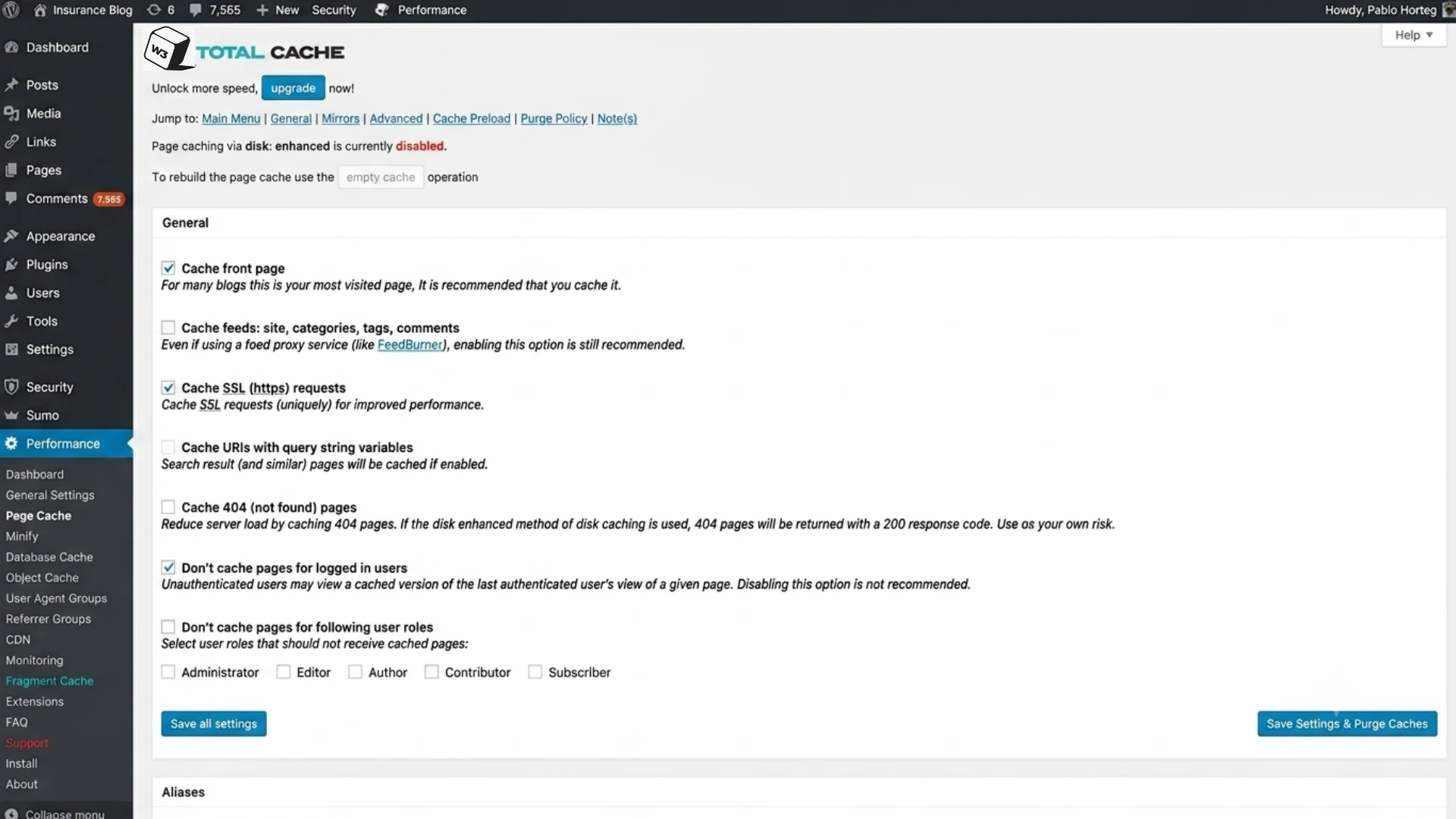Jump to Mirrors section link
The height and width of the screenshot is (819, 1456).
340,119
